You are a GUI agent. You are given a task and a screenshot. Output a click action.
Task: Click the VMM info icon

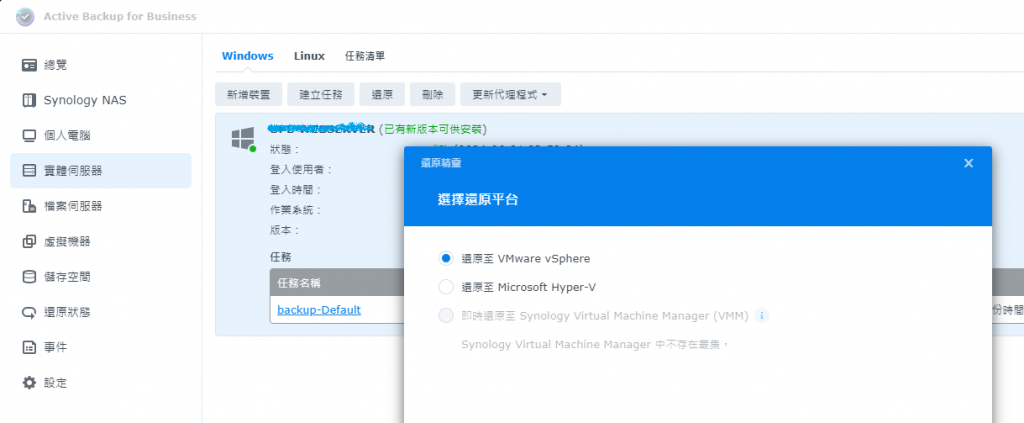coord(761,316)
